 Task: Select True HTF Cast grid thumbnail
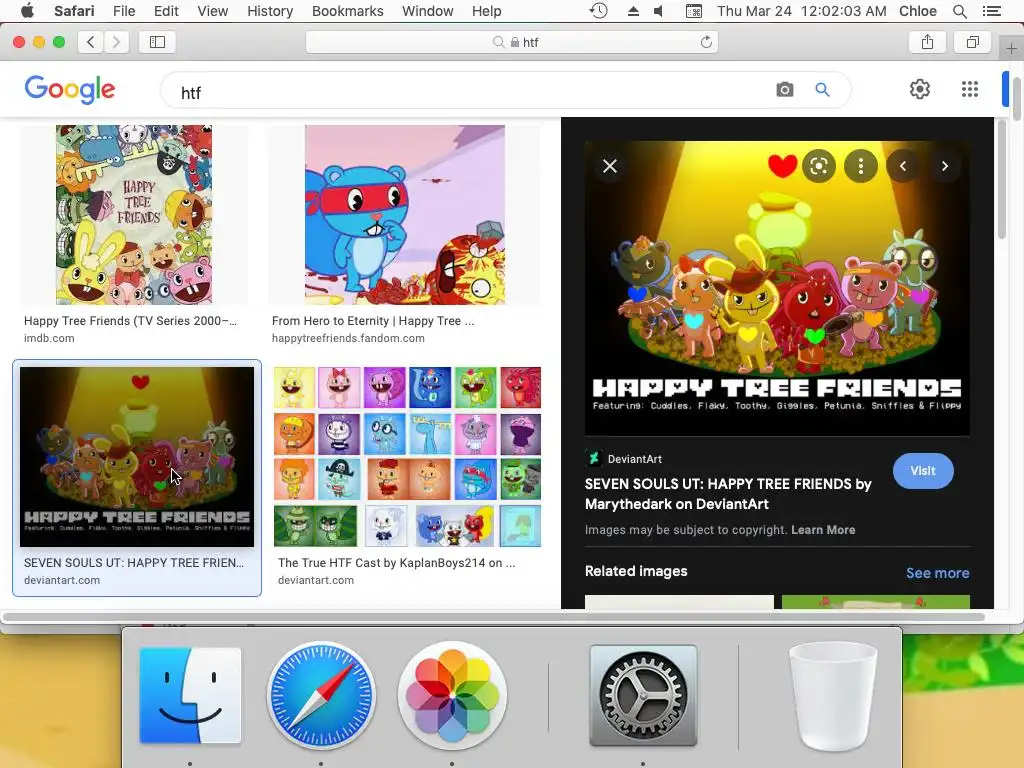click(x=408, y=456)
